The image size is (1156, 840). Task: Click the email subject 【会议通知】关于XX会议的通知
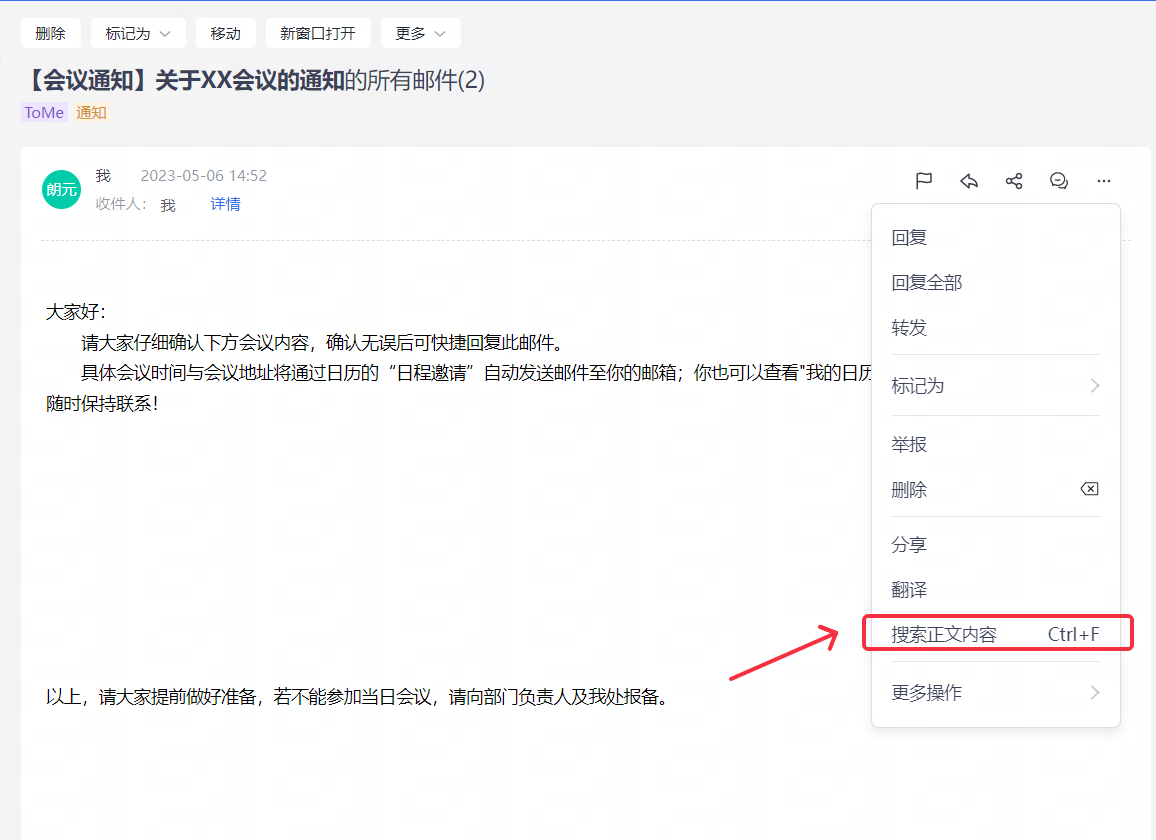pyautogui.click(x=184, y=80)
